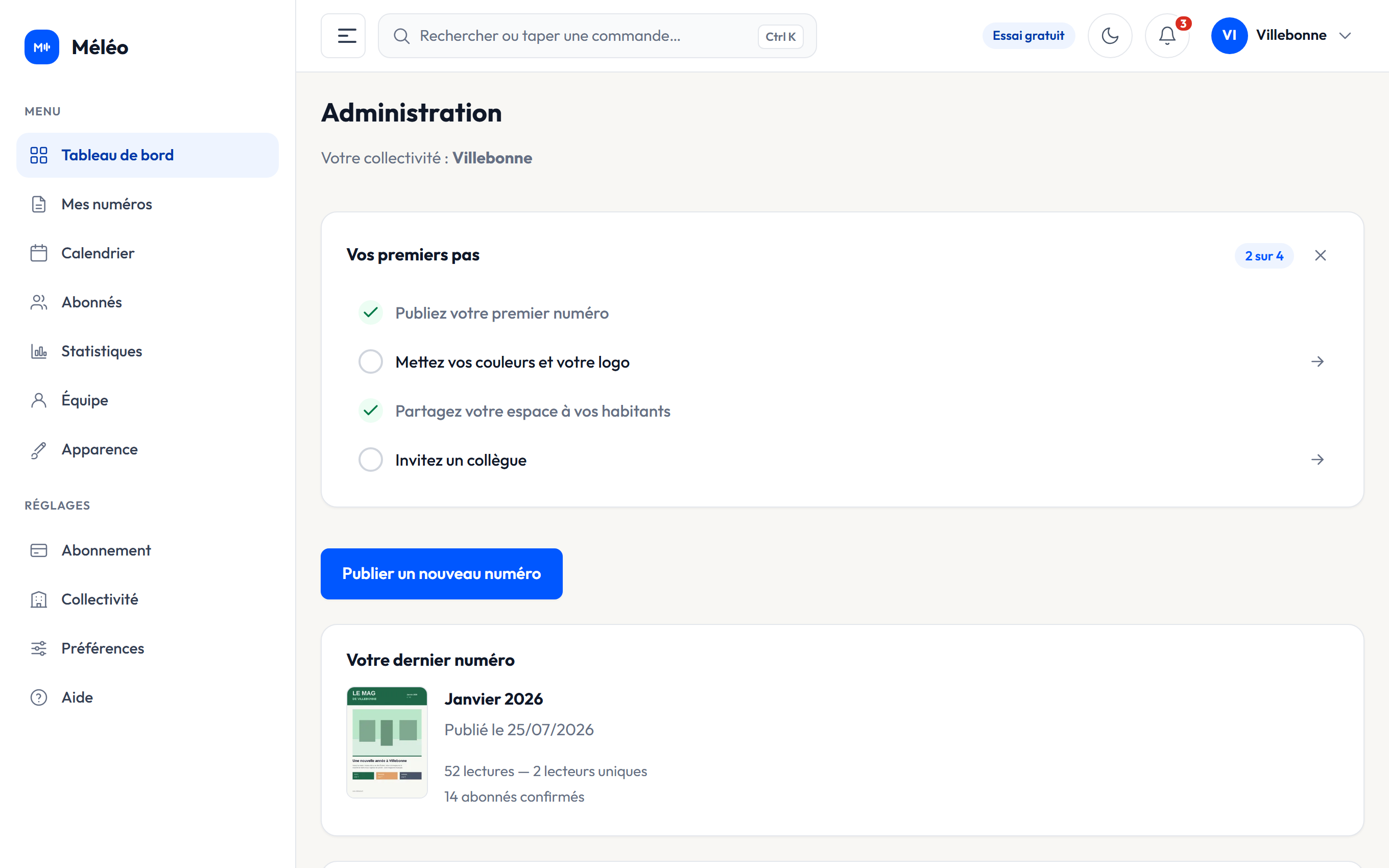
Task: Open the Aide page
Action: tap(148, 697)
